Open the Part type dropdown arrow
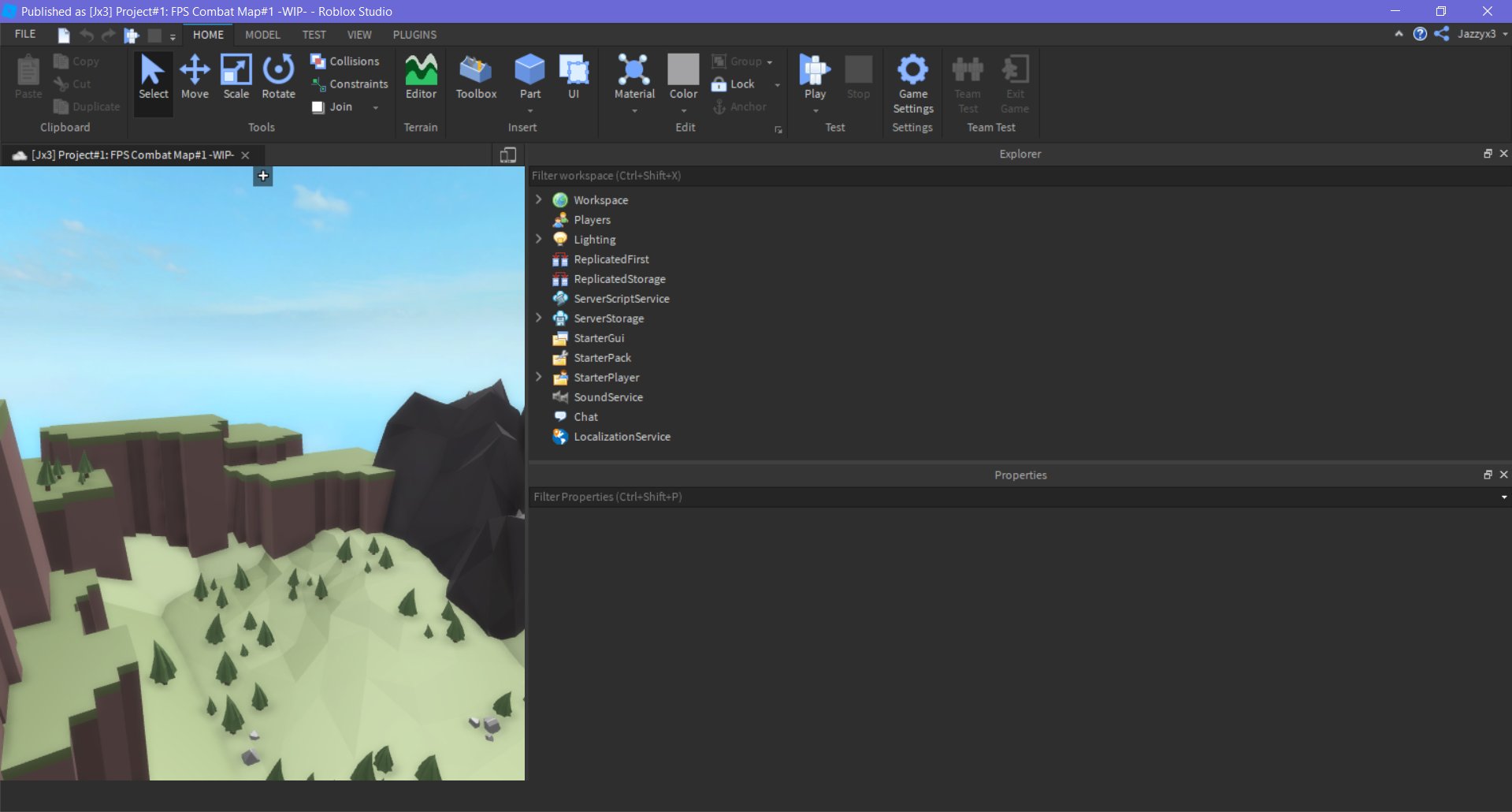1512x812 pixels. (529, 111)
